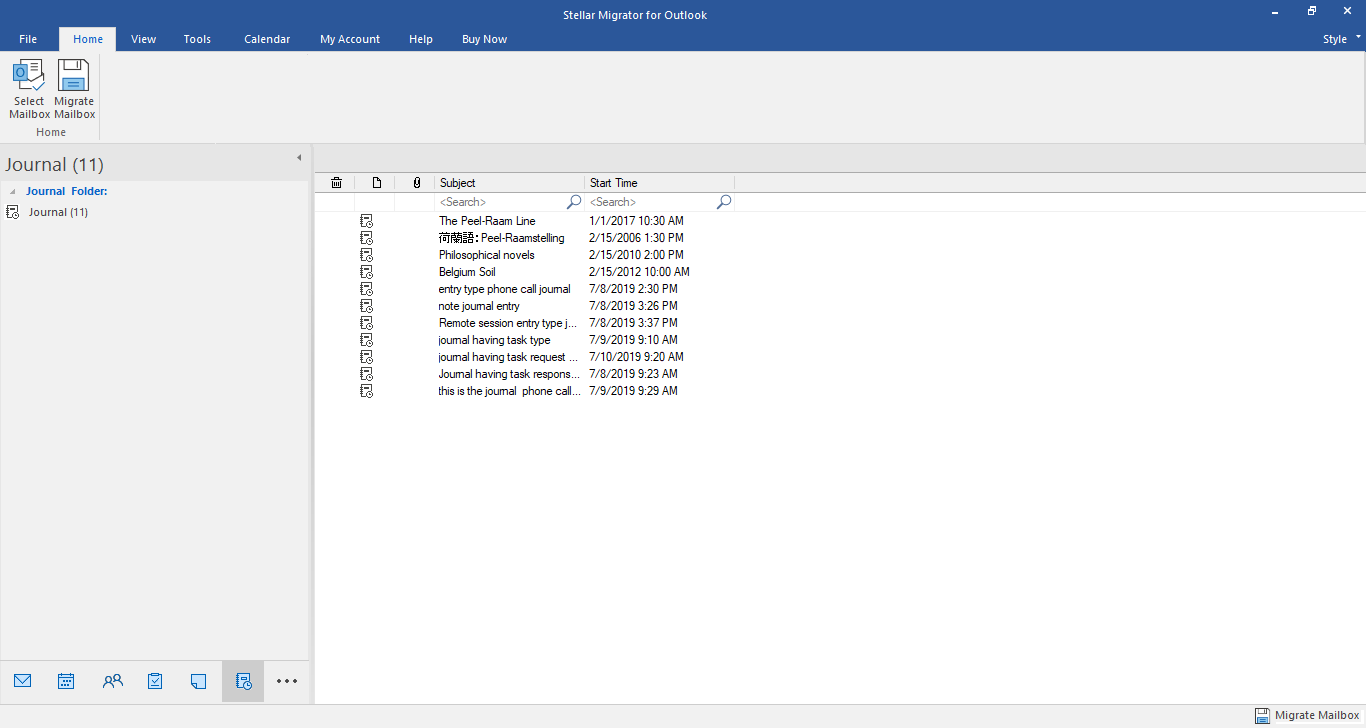Select 'The Peel-Raam Line' entry
This screenshot has height=728, width=1366.
487,221
